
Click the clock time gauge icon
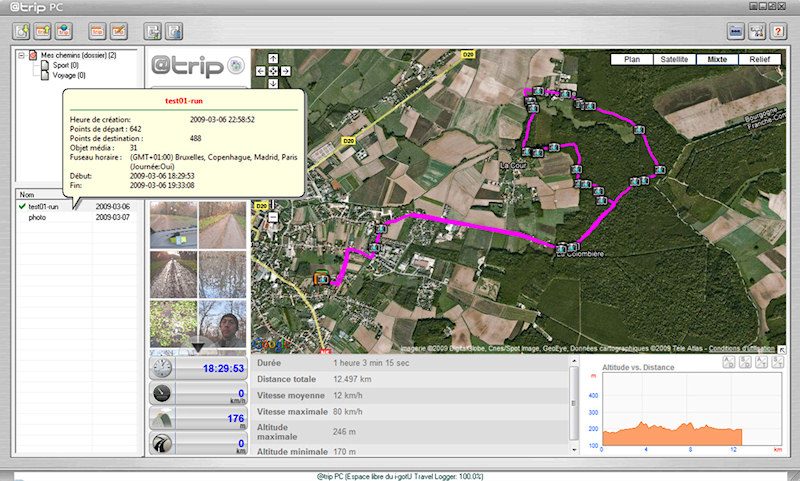coord(162,368)
